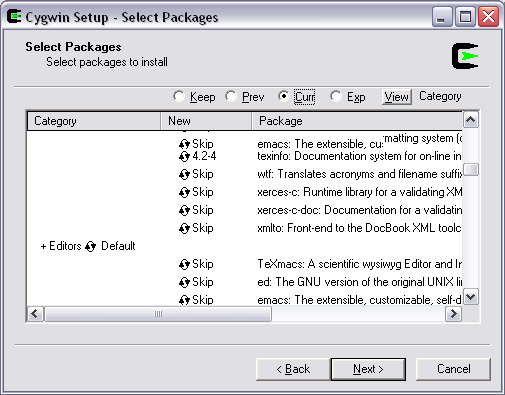Click the vertical scrollbar thumb

tap(471, 169)
